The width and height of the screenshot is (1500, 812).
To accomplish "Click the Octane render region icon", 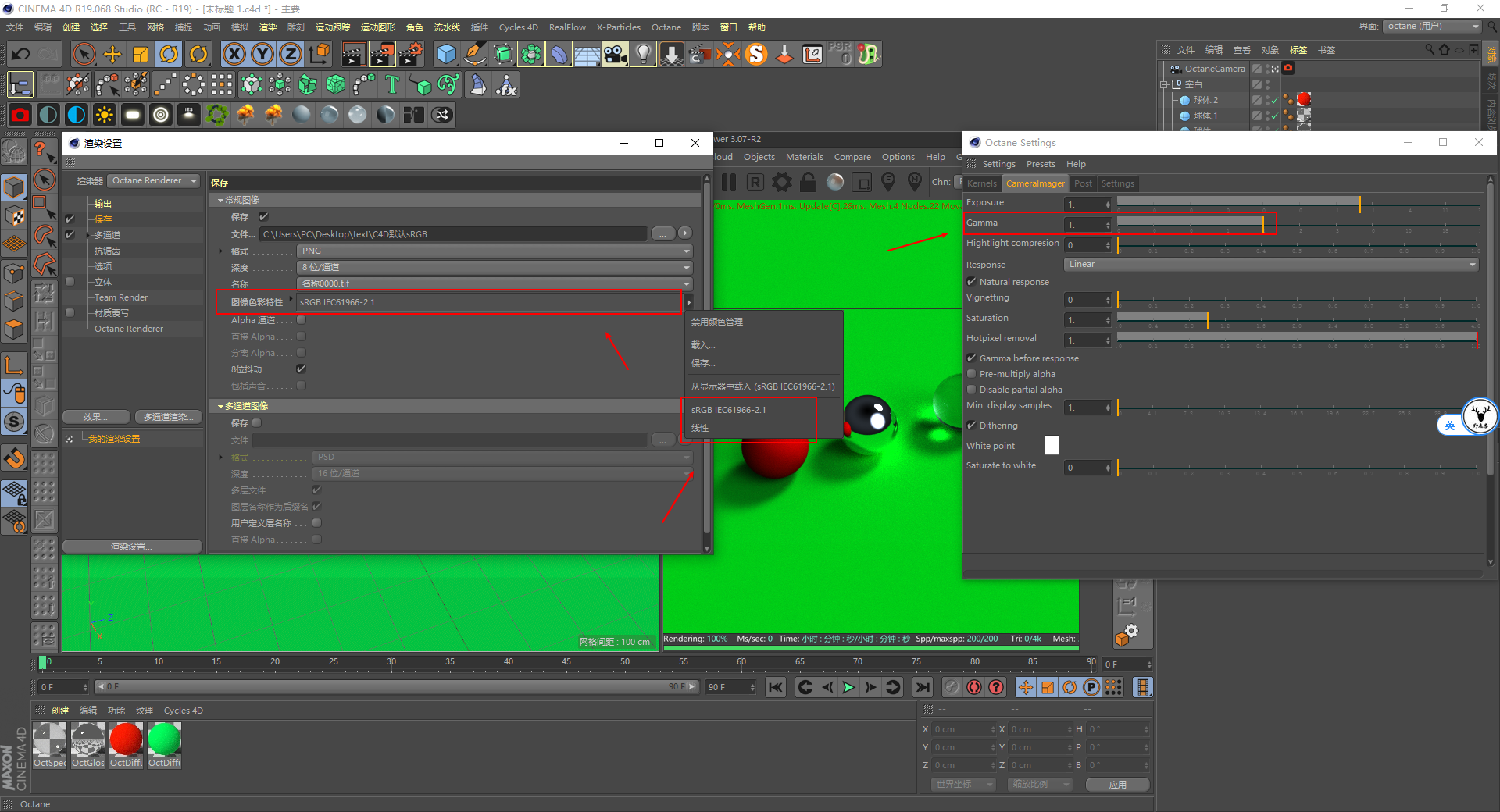I will click(x=862, y=182).
